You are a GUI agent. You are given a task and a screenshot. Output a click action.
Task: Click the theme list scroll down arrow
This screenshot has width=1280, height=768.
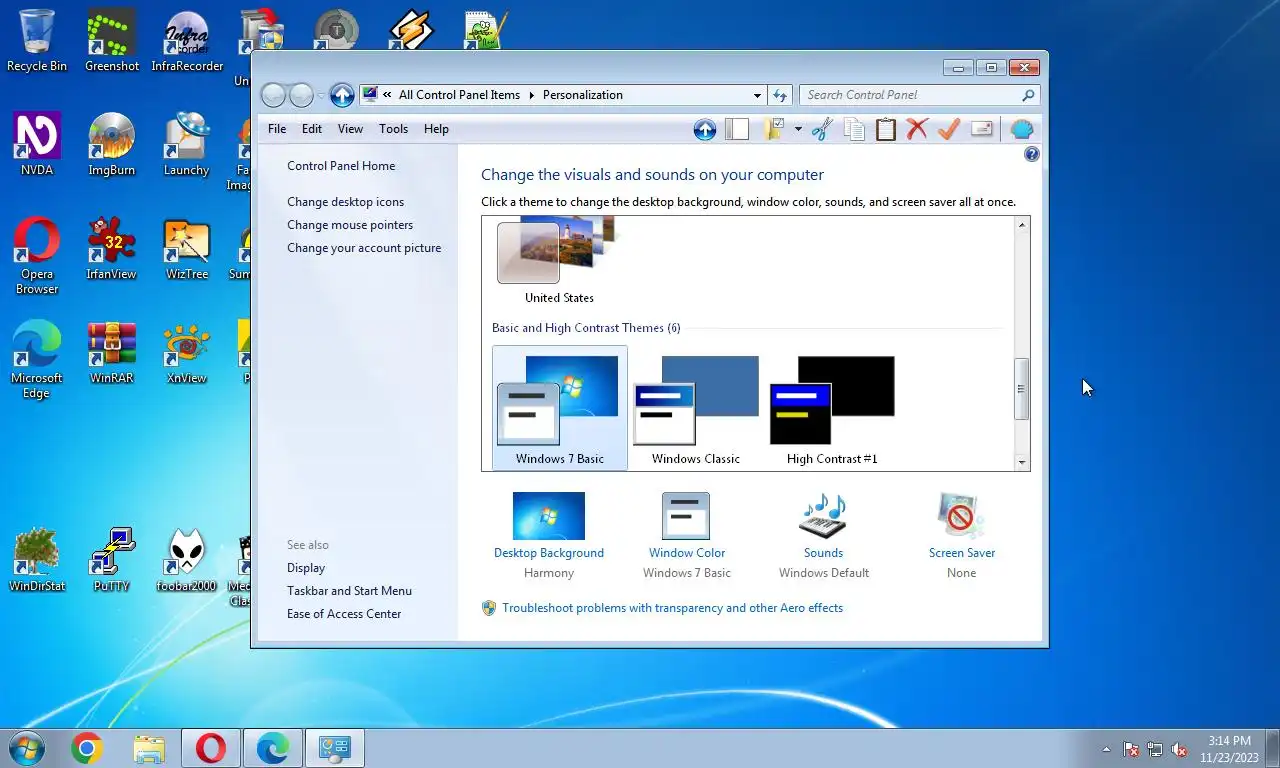(1021, 462)
